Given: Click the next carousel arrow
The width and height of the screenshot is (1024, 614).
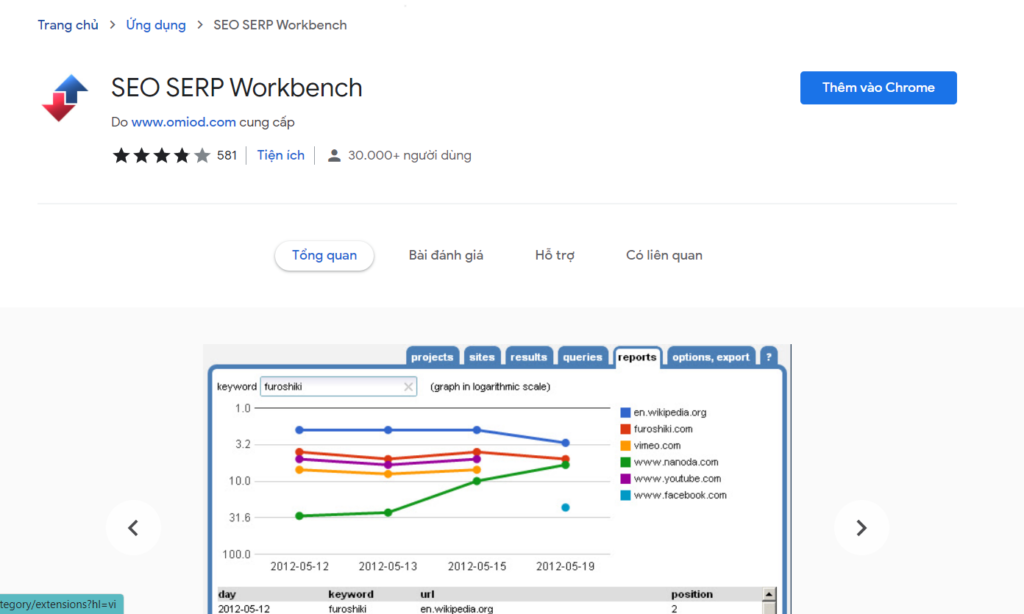Looking at the screenshot, I should [861, 527].
